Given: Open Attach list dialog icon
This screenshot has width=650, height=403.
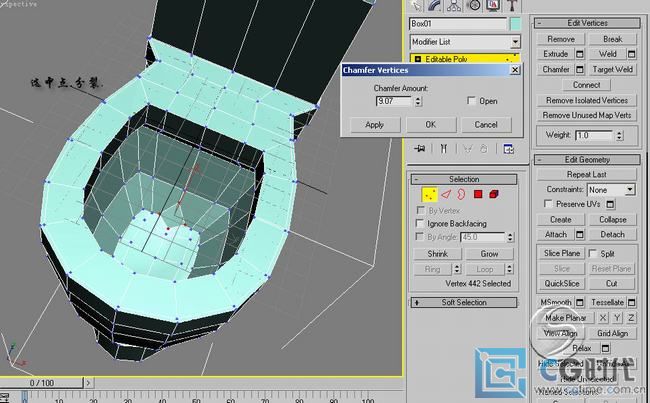Looking at the screenshot, I should 580,235.
